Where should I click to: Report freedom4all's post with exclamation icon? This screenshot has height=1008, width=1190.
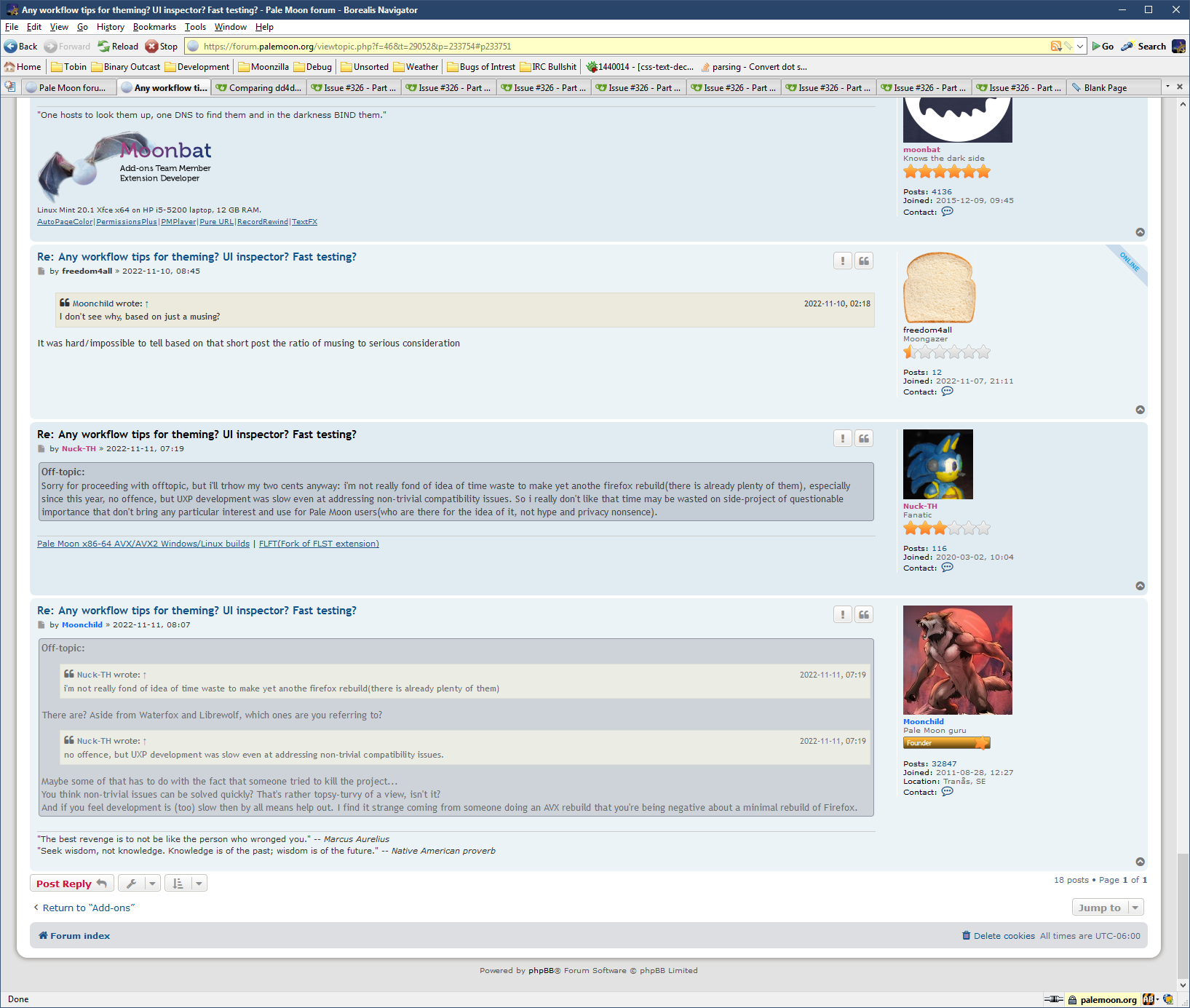tap(843, 261)
